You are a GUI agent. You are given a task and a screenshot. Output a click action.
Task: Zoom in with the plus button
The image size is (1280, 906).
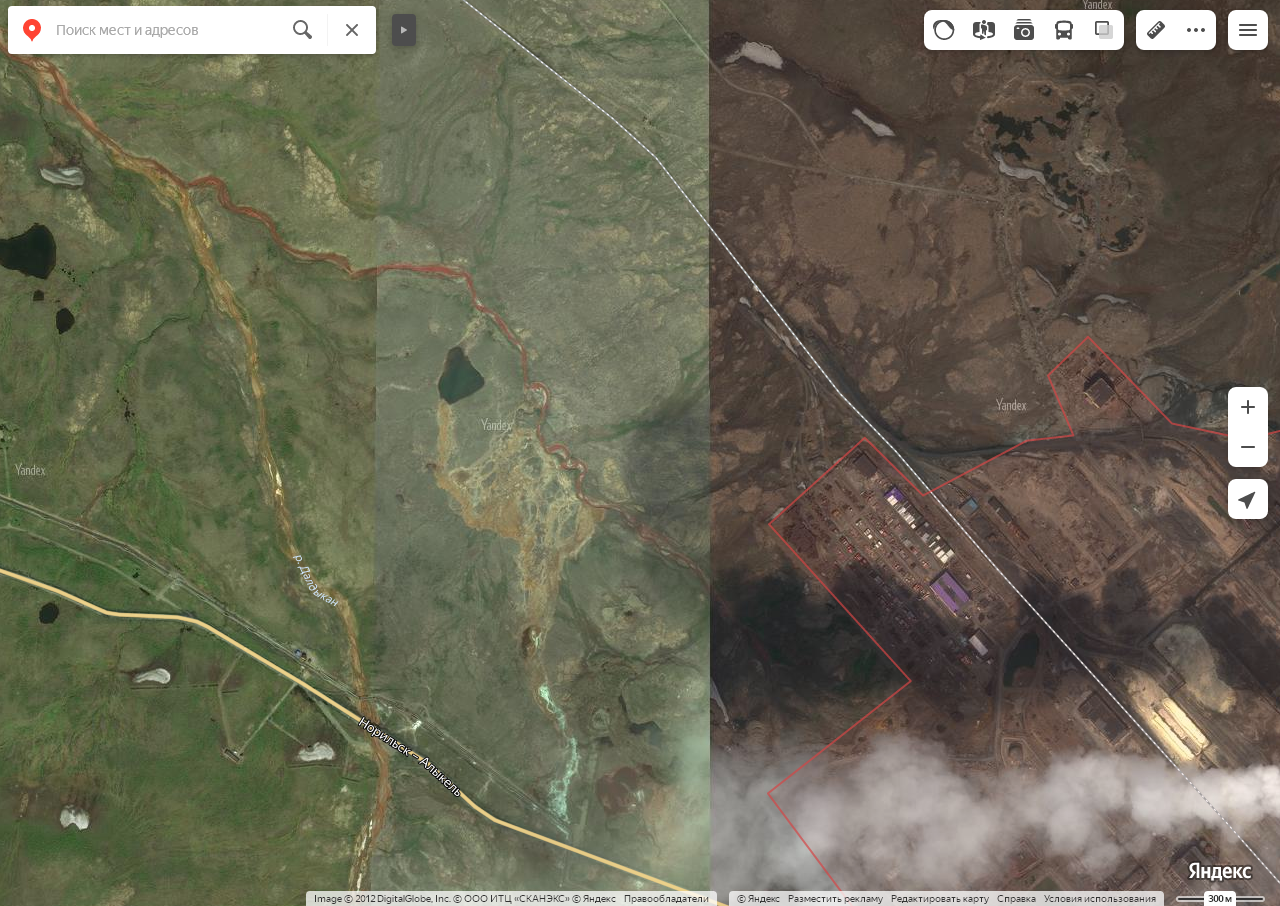click(1248, 407)
